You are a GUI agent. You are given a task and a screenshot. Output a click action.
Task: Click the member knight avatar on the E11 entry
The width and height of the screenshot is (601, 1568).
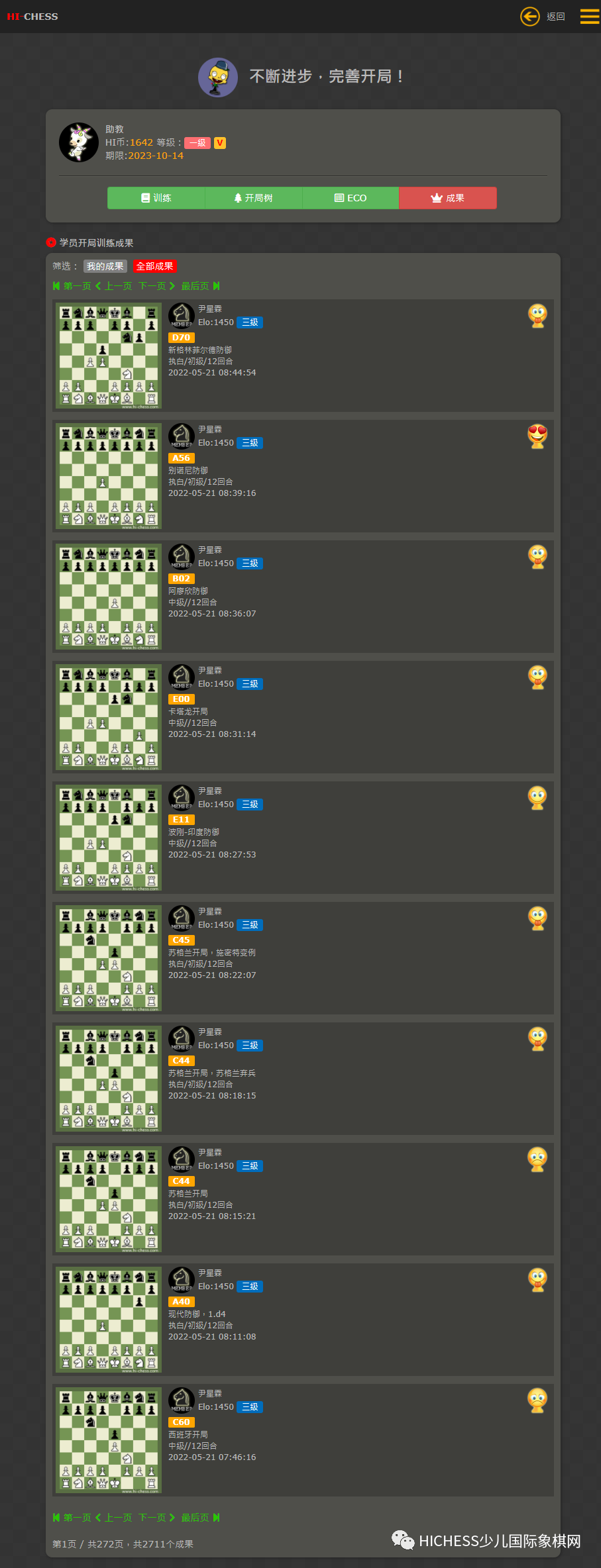(x=181, y=798)
